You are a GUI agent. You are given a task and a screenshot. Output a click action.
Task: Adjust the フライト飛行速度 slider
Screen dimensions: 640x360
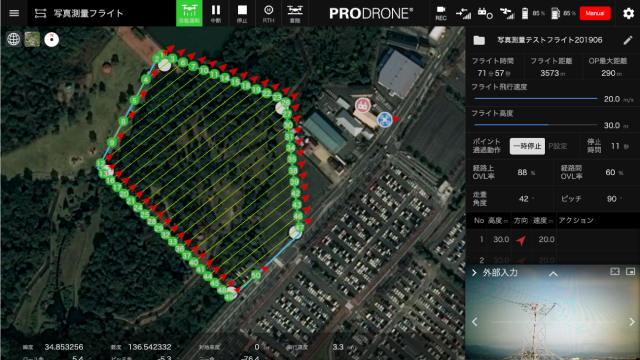[536, 98]
